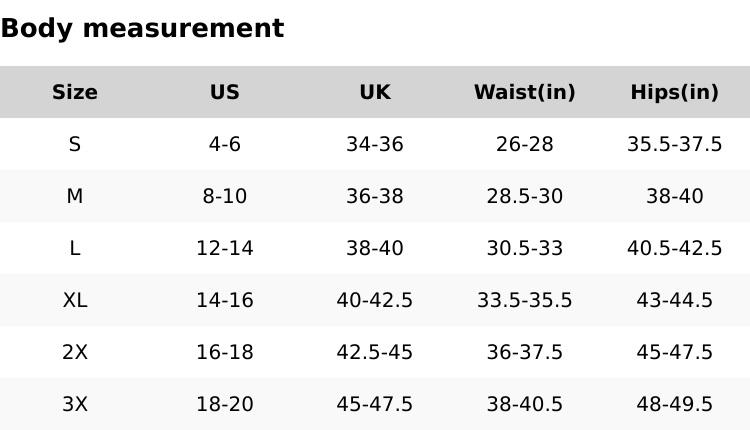Click the UK column header
The width and height of the screenshot is (750, 430).
[x=375, y=93]
